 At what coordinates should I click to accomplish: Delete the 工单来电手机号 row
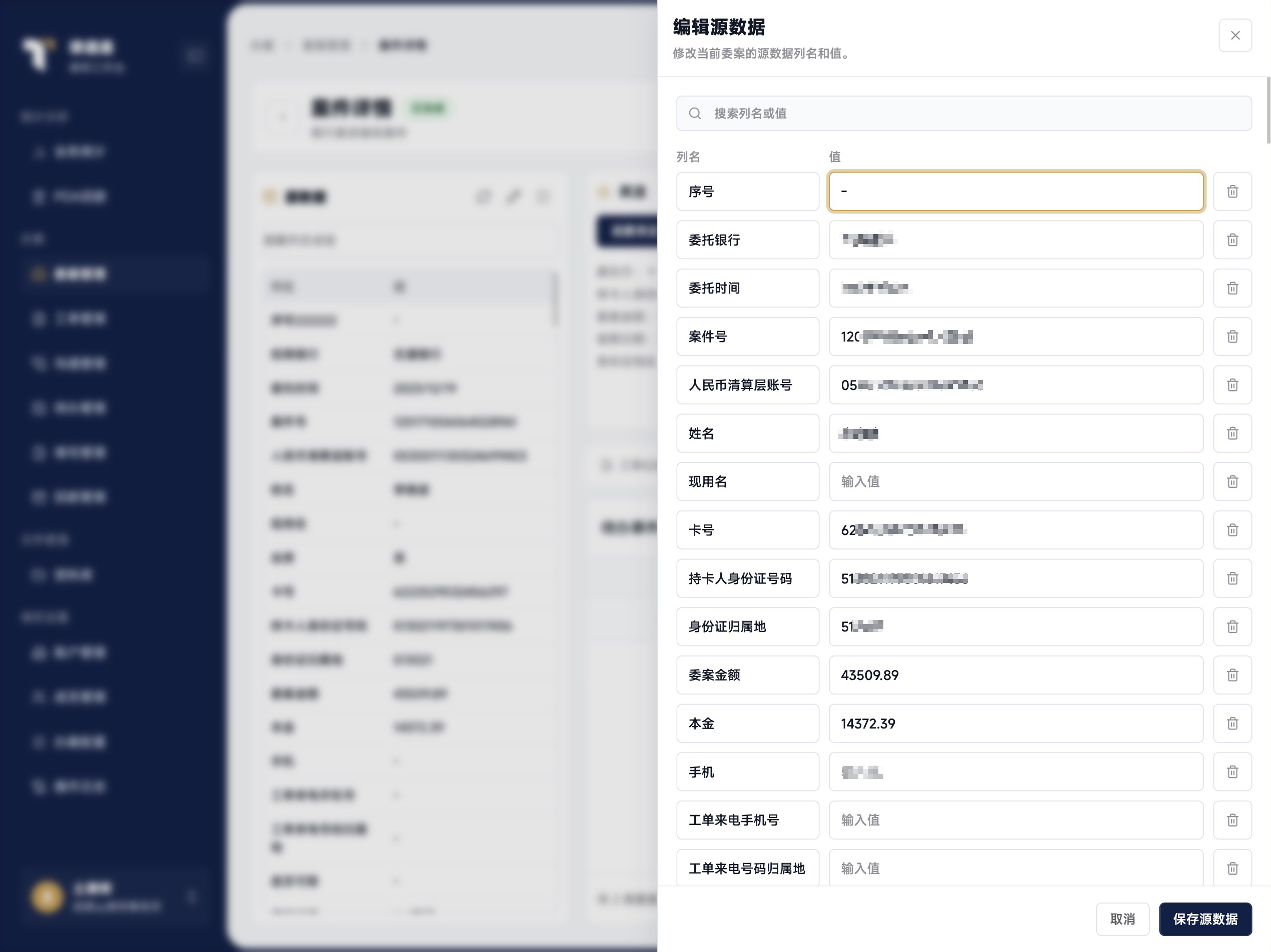[1232, 820]
